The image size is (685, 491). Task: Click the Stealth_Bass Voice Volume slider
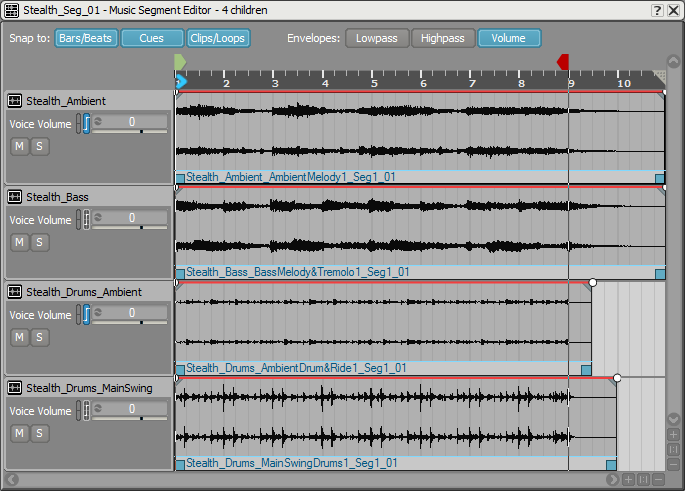[130, 227]
